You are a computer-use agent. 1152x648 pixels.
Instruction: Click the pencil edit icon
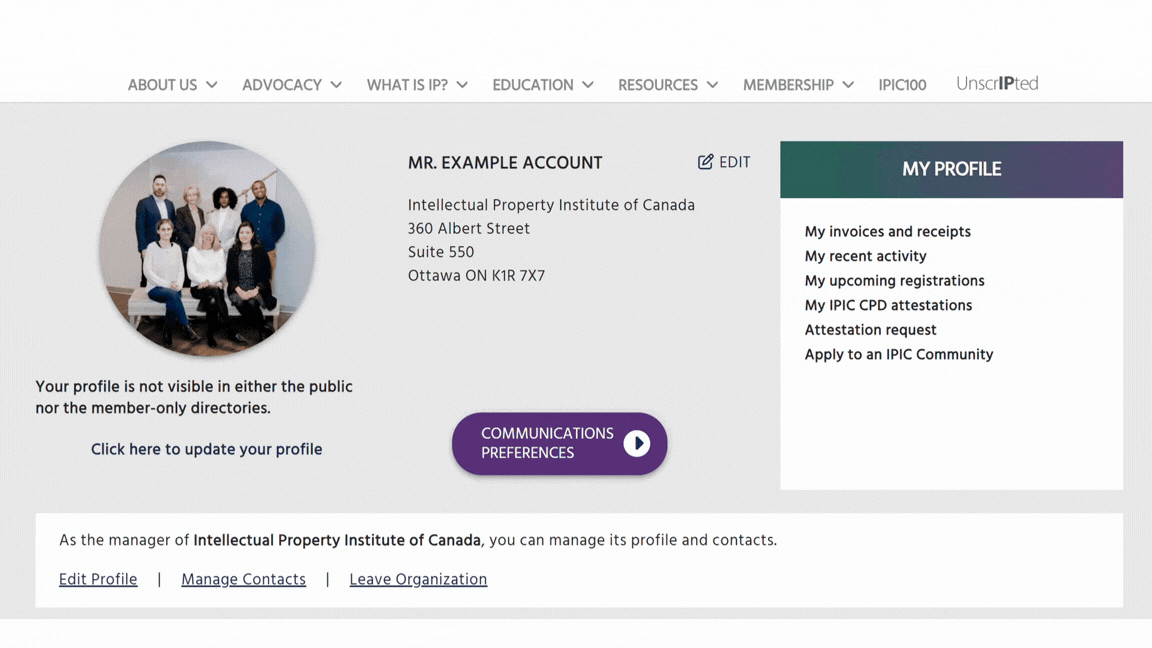[705, 162]
